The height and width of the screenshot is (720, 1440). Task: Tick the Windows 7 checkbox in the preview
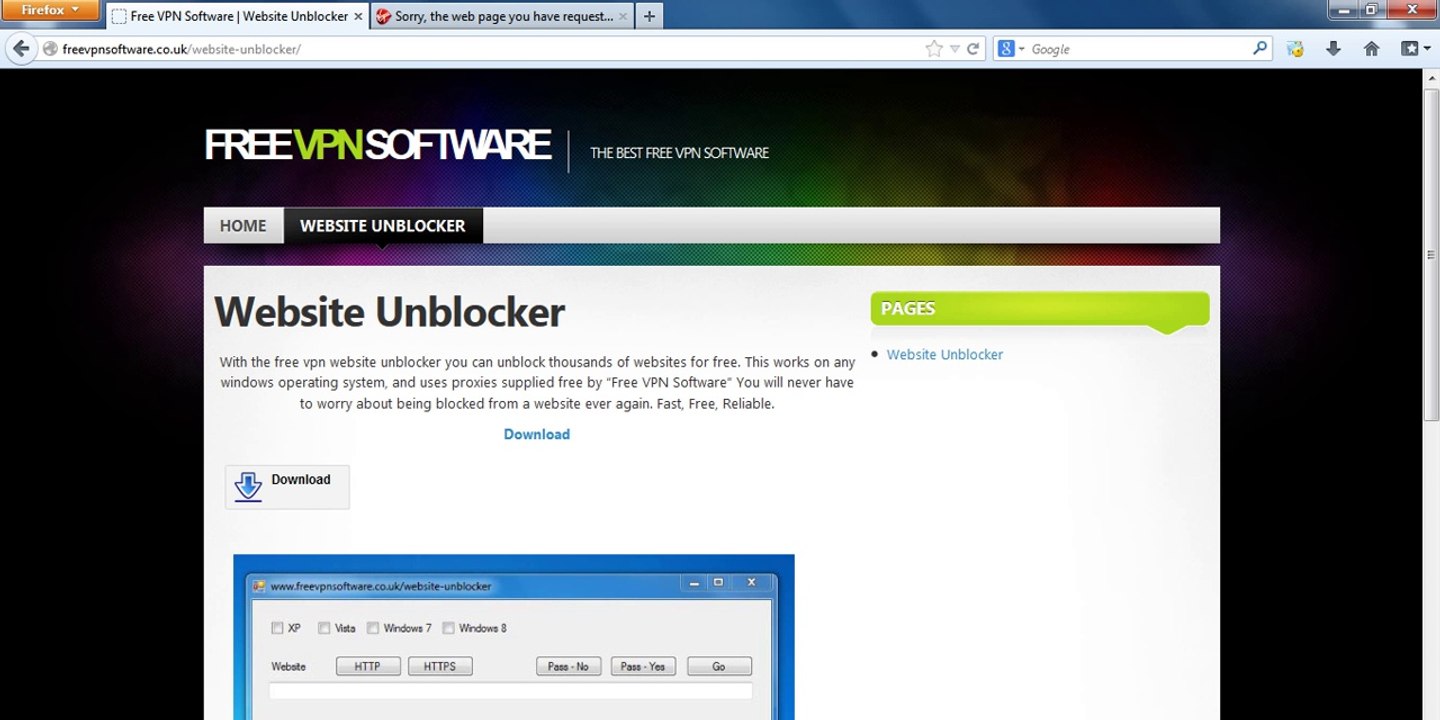coord(373,628)
